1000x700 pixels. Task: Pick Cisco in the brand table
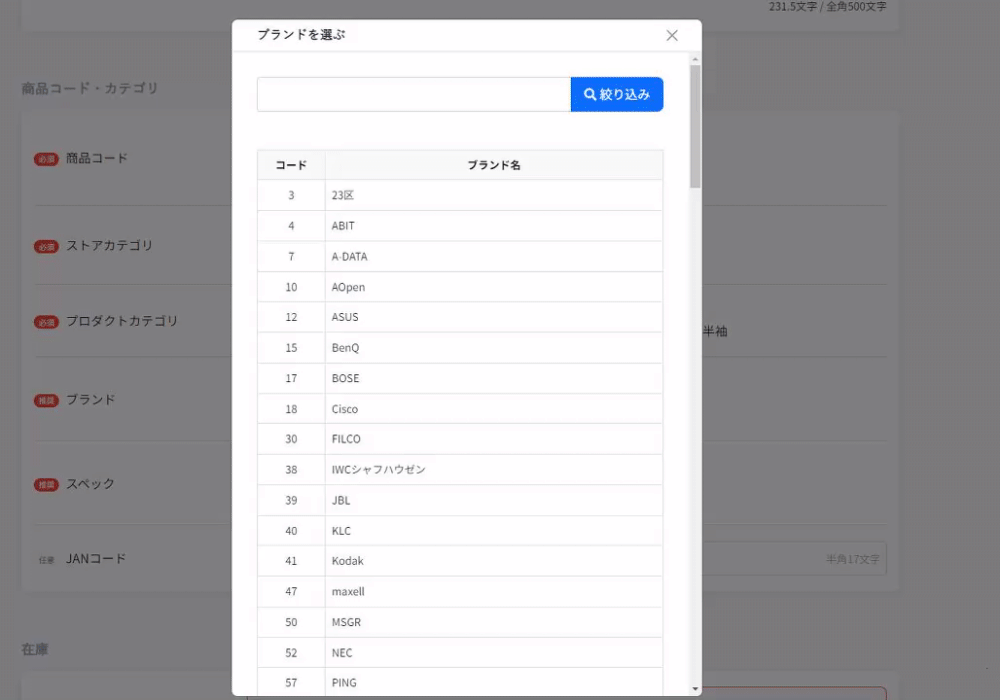[x=460, y=409]
